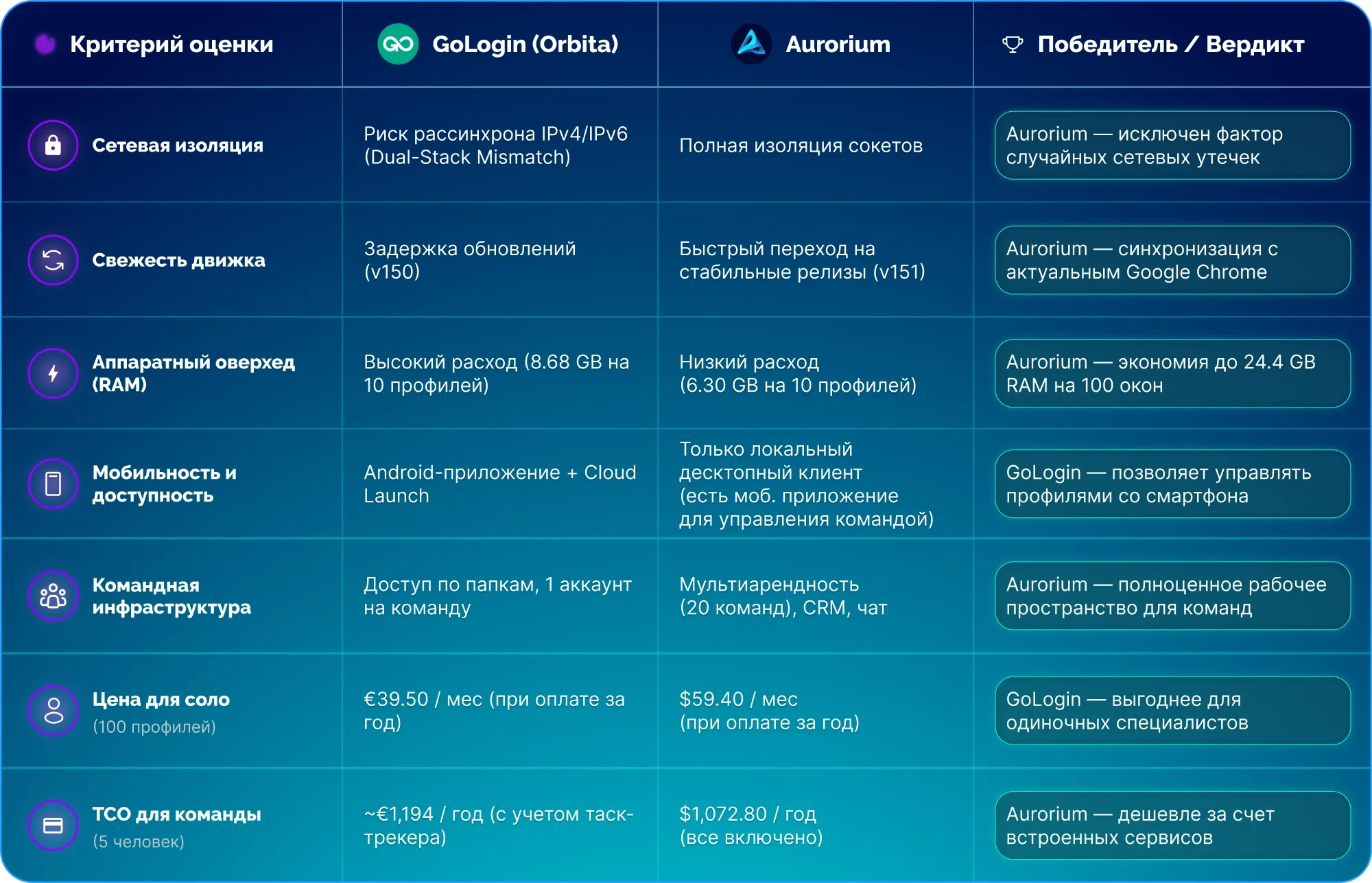Click verdict box about сетевых утечек
Image resolution: width=1372 pixels, height=883 pixels.
point(1172,145)
